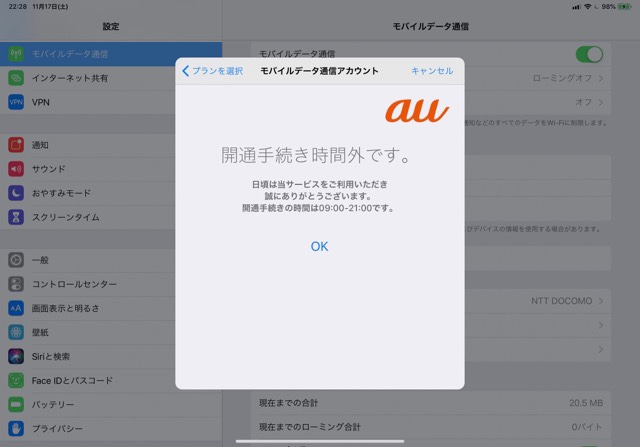640x447 pixels.
Task: Tap the current period total 20.5 MB row
Action: tap(431, 403)
